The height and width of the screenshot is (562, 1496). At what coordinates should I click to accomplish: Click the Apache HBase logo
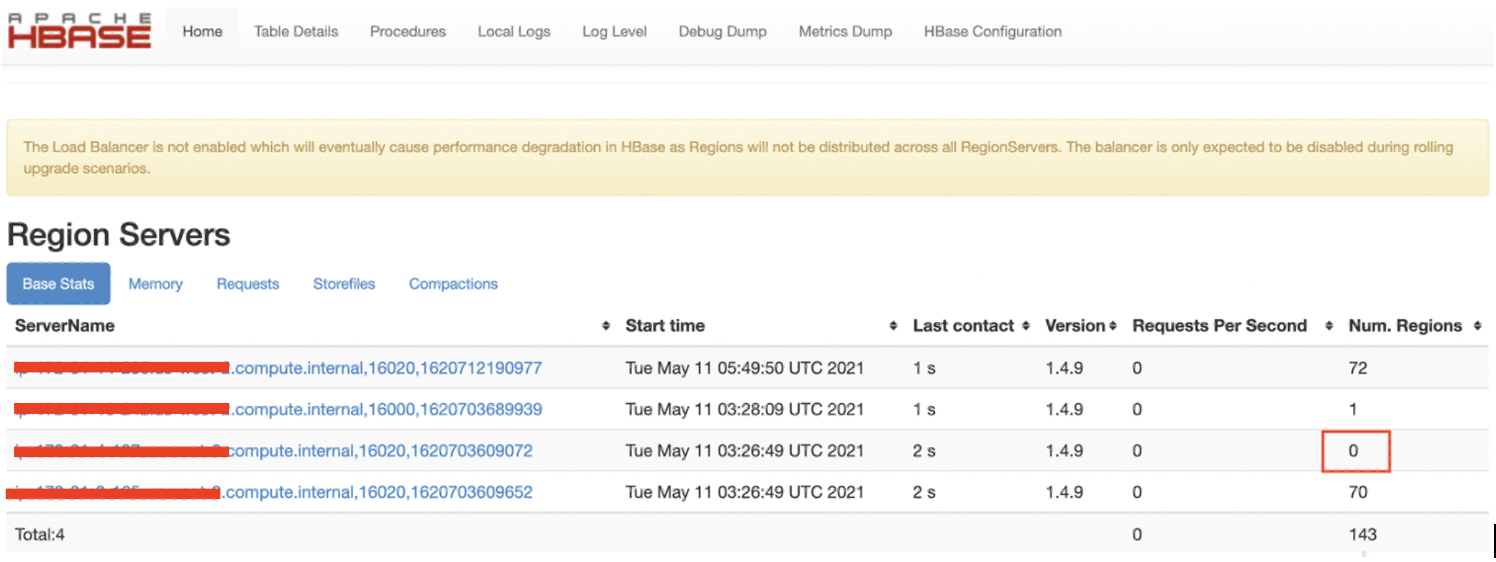(x=79, y=31)
